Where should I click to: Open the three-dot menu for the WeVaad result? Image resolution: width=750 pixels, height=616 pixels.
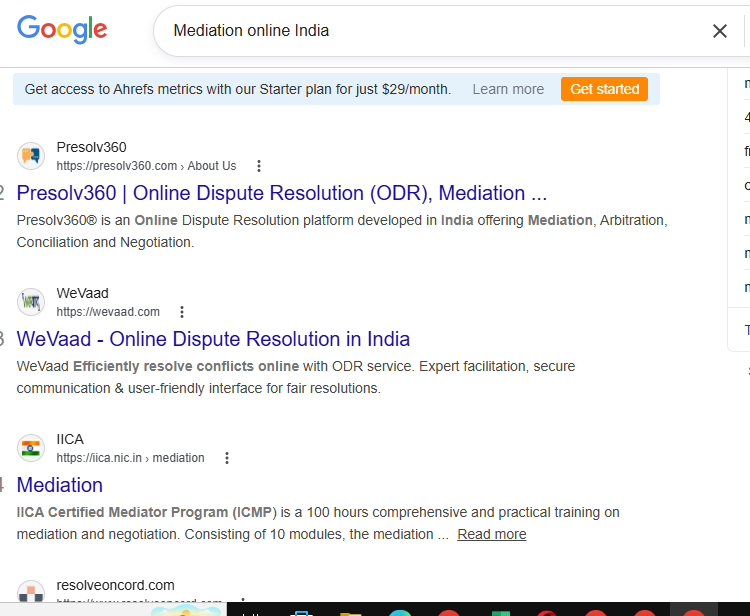click(x=182, y=312)
